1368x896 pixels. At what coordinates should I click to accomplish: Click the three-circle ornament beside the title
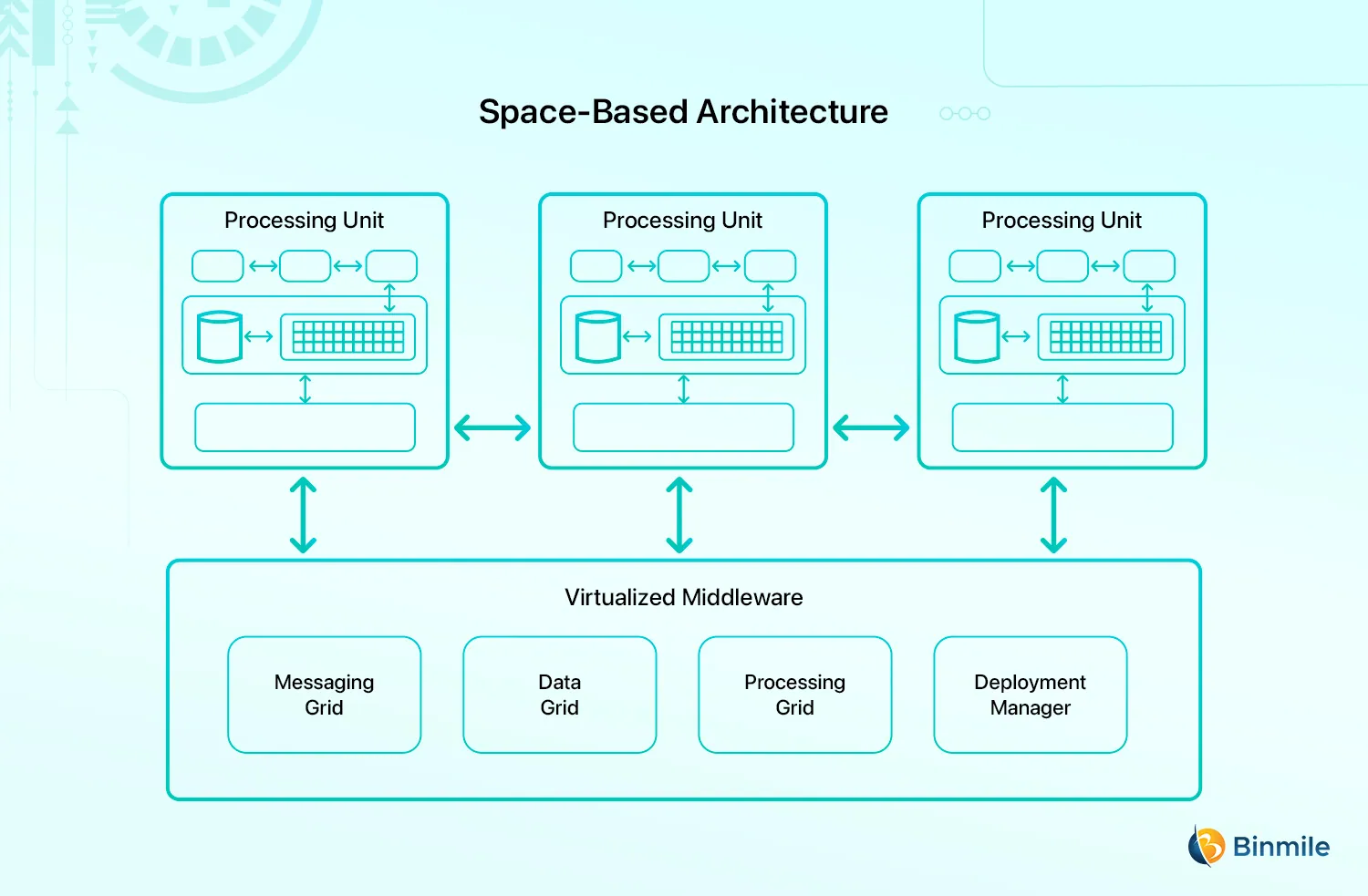[x=965, y=114]
